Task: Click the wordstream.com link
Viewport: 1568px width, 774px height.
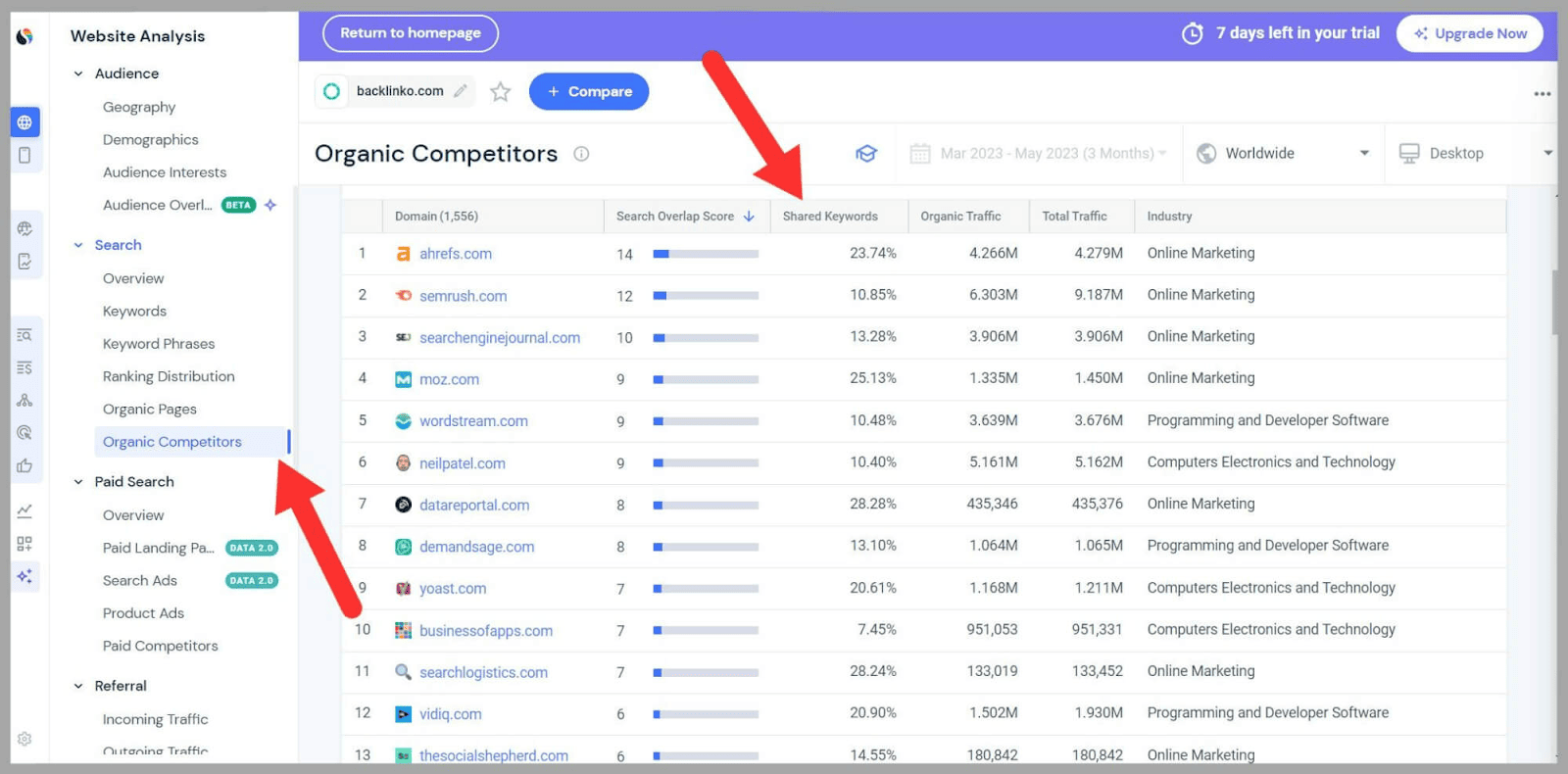Action: click(473, 421)
